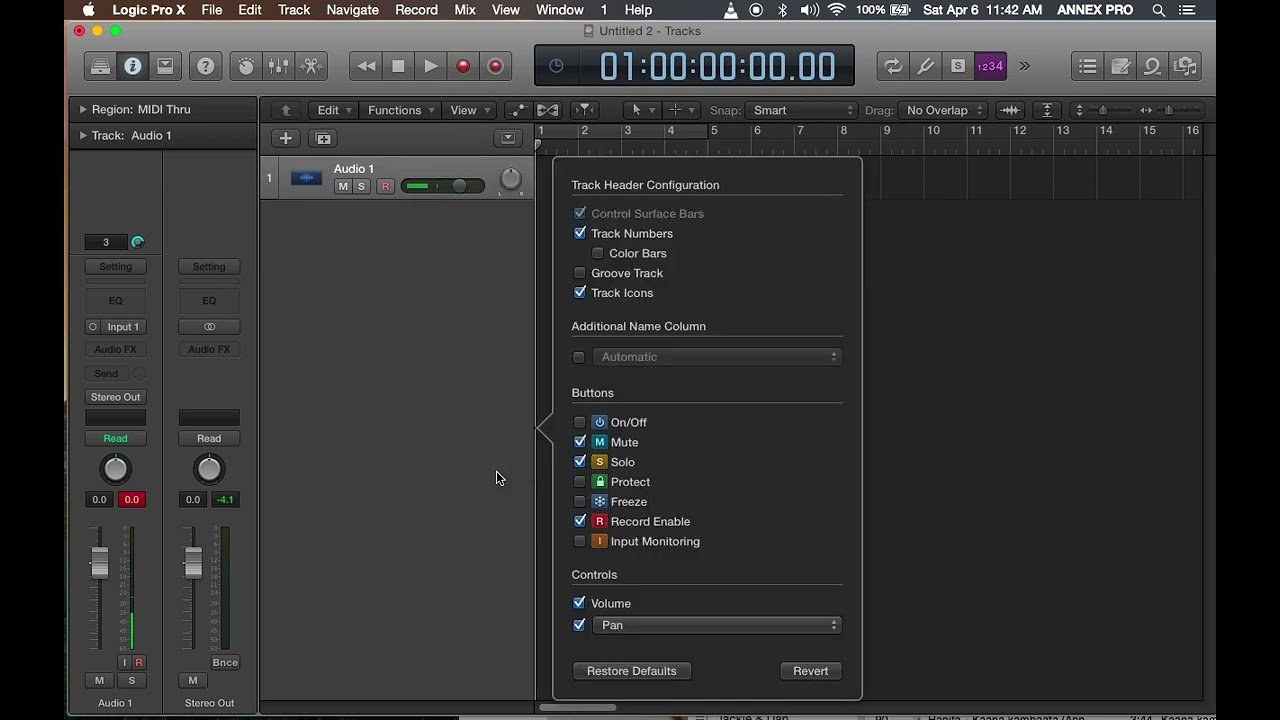The width and height of the screenshot is (1280, 720).
Task: Enable the Color Bars checkbox
Action: click(x=598, y=253)
